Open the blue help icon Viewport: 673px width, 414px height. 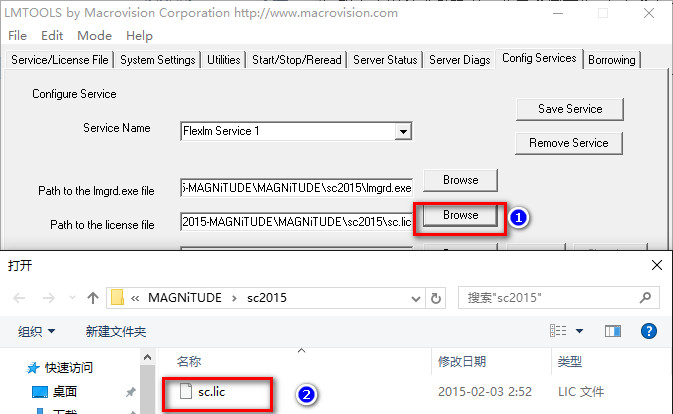[x=649, y=331]
